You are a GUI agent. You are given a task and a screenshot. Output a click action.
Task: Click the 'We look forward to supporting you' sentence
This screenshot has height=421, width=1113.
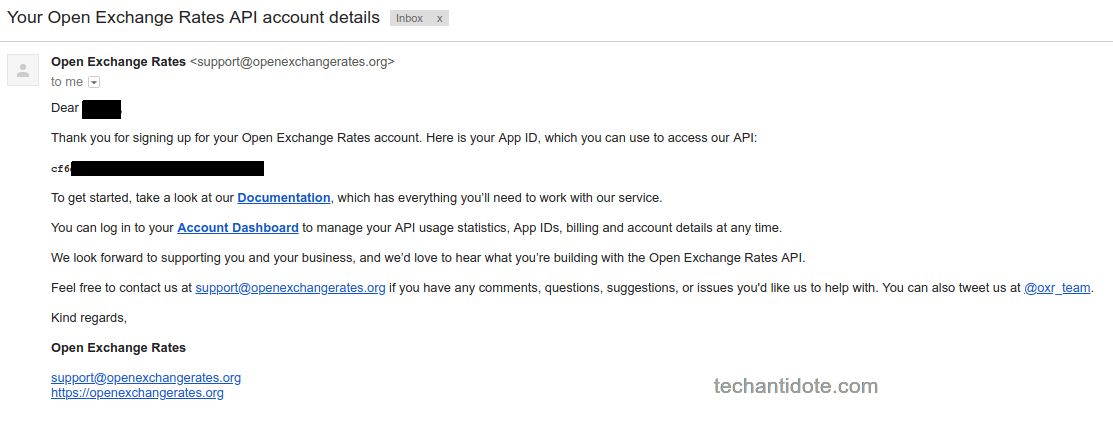click(x=428, y=258)
